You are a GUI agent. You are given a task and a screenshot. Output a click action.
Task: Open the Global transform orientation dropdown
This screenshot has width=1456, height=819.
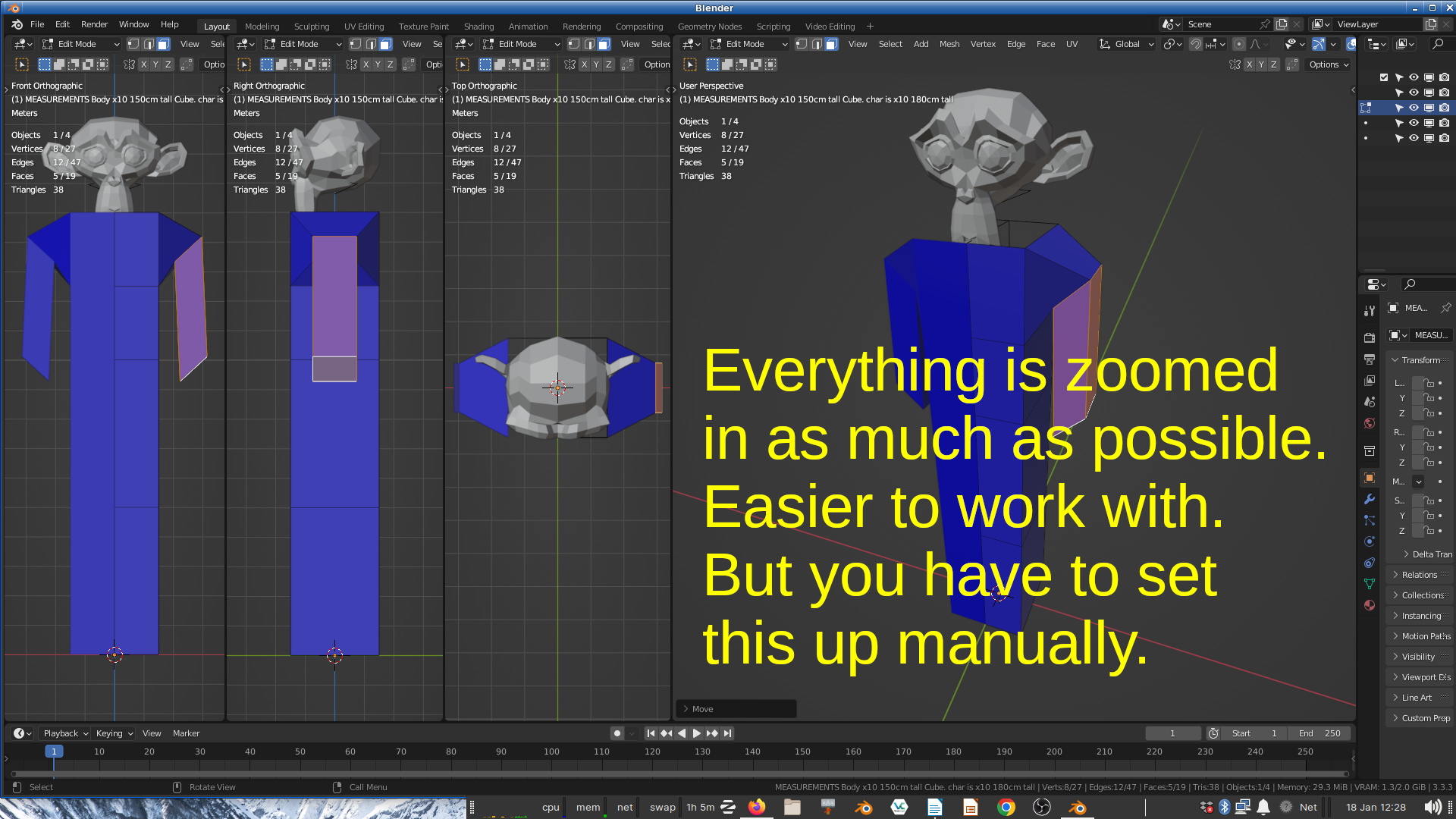[x=1127, y=44]
